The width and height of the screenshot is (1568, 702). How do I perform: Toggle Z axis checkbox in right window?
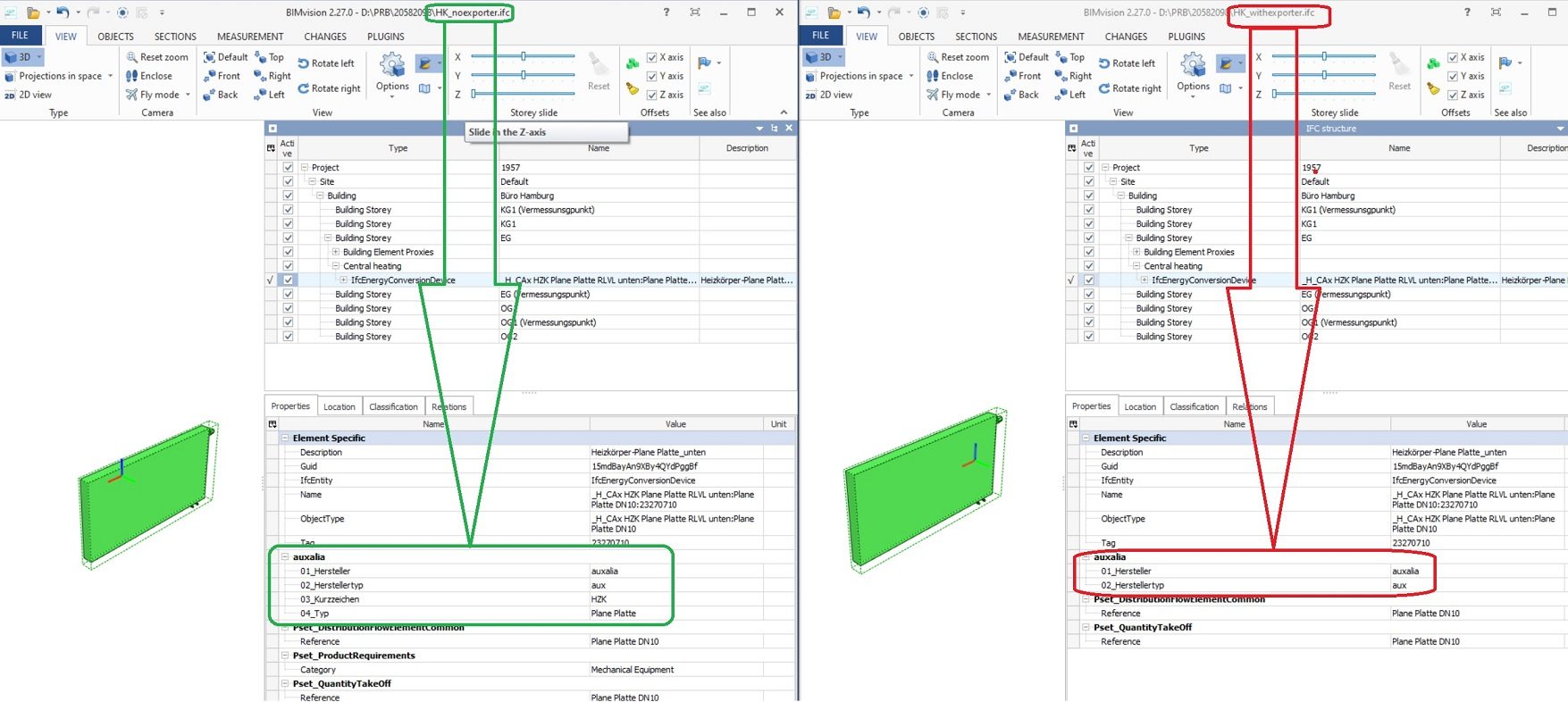[1453, 95]
